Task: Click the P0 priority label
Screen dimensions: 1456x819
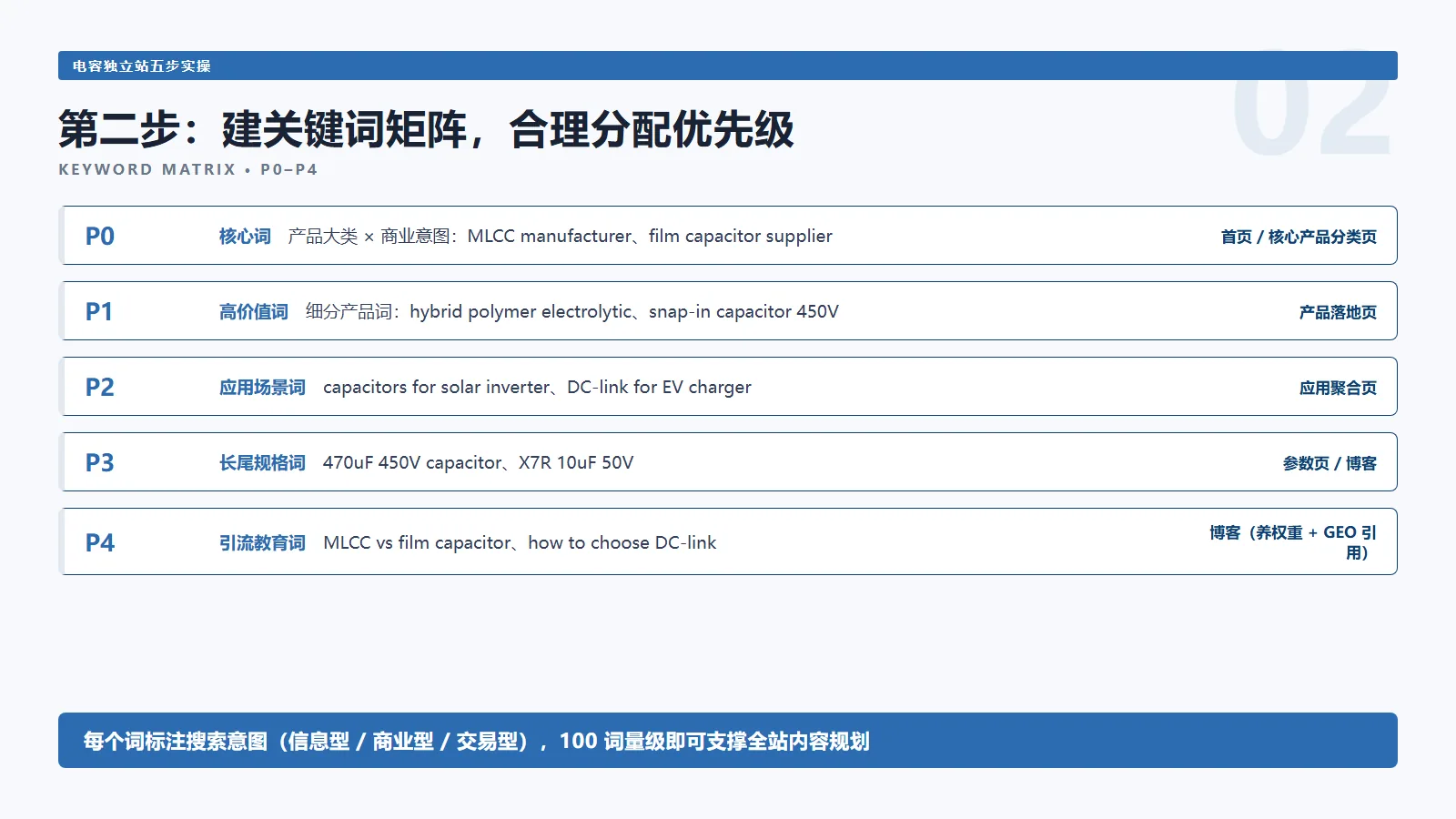Action: [100, 237]
